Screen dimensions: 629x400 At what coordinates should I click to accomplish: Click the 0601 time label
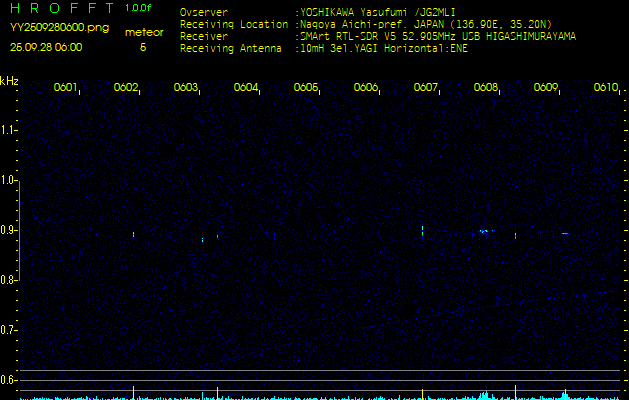pyautogui.click(x=65, y=87)
